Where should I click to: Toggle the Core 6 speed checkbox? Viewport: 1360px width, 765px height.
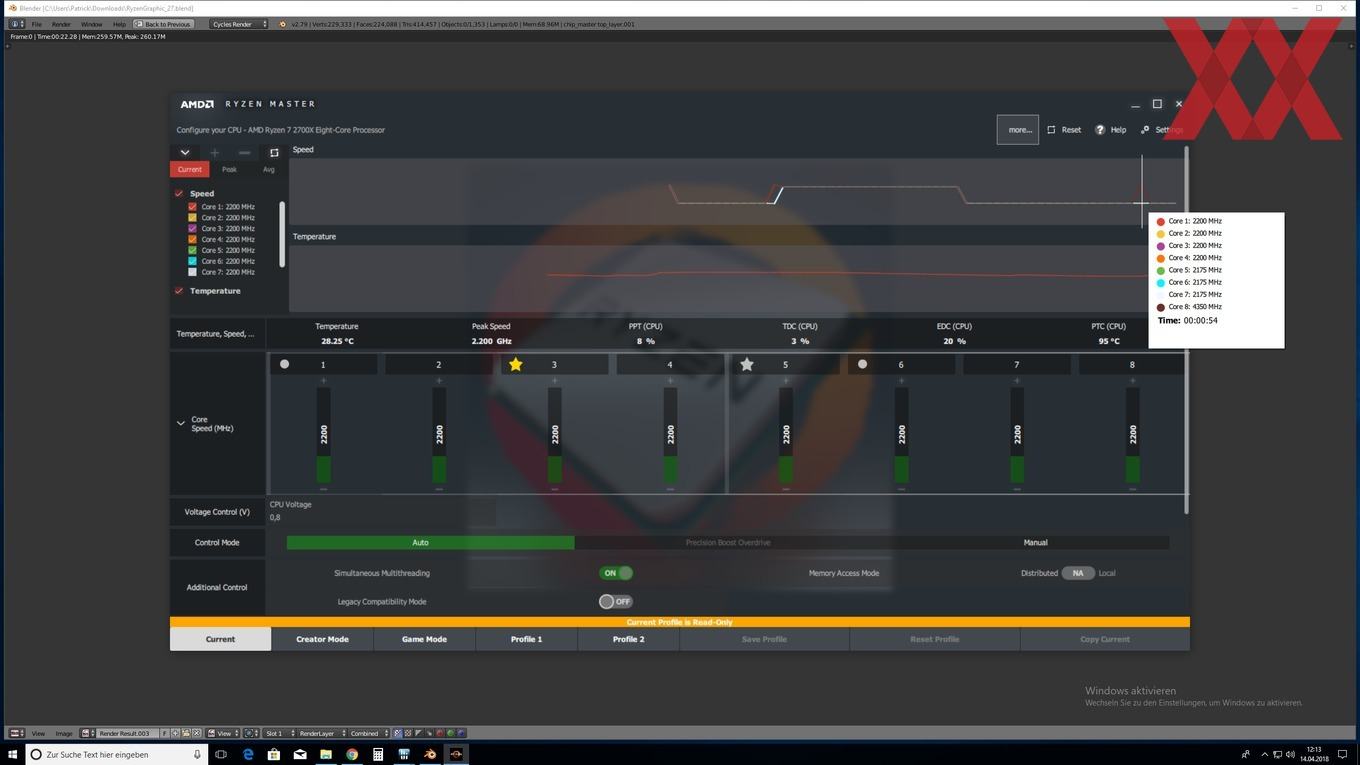pos(193,261)
